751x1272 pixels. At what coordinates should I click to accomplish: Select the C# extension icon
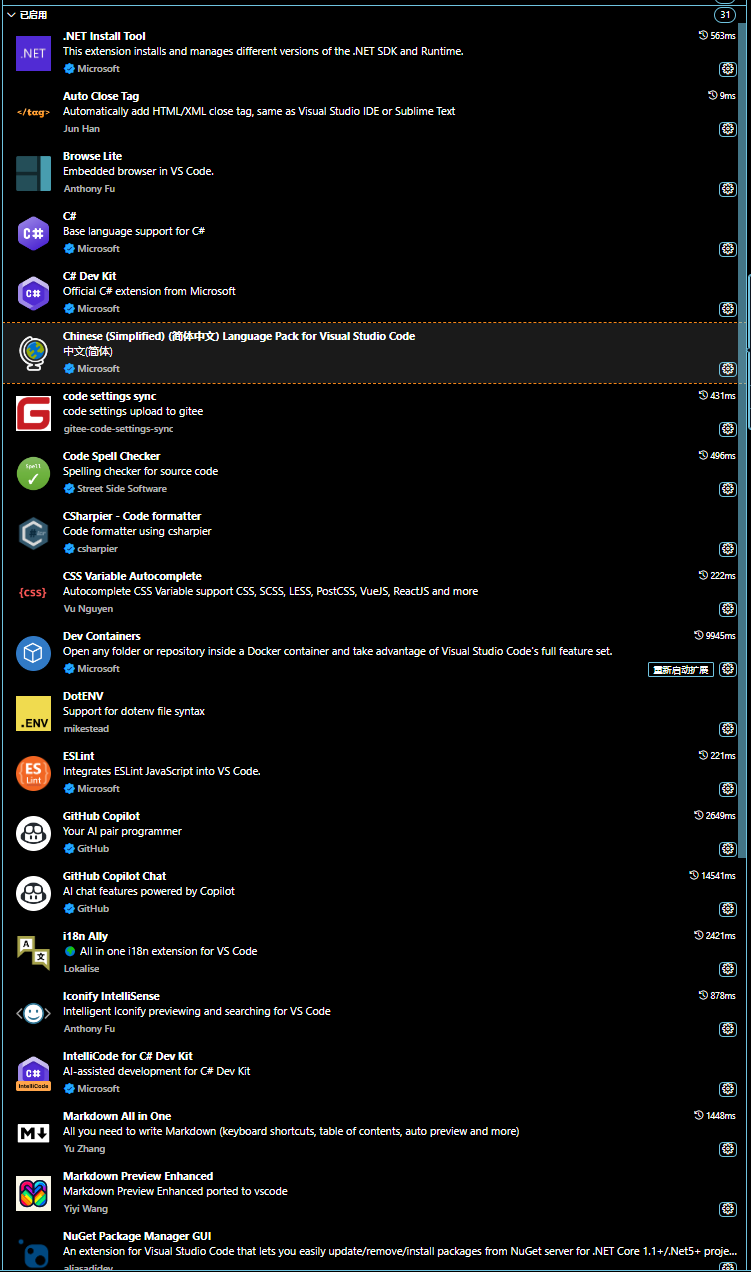[33, 233]
